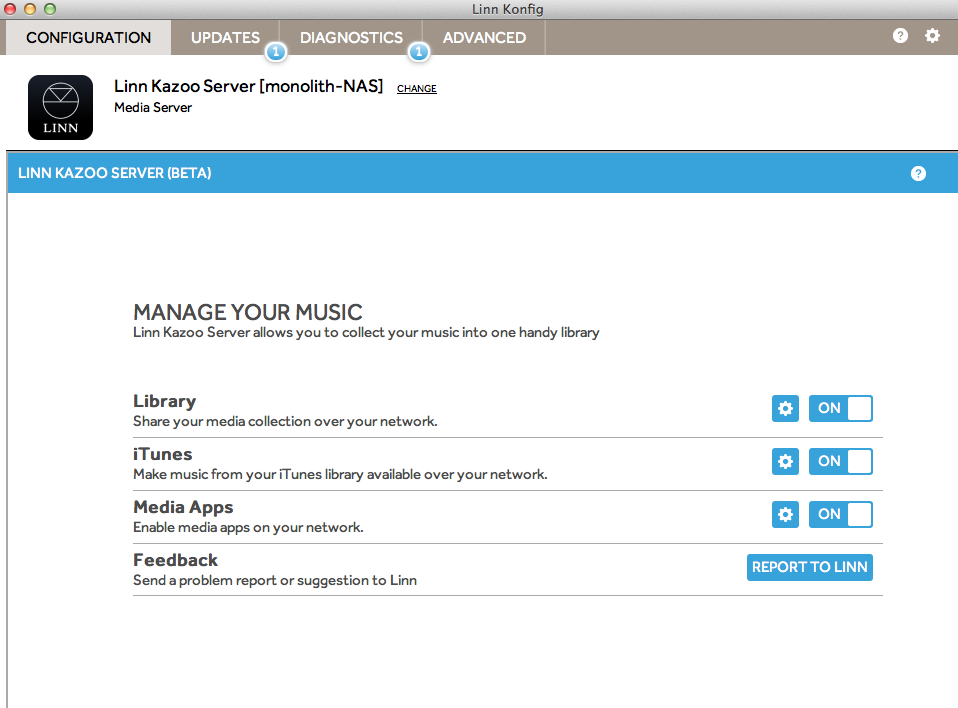This screenshot has height=708, width=958.
Task: Click the Diagnostics notification badge
Action: pos(419,52)
